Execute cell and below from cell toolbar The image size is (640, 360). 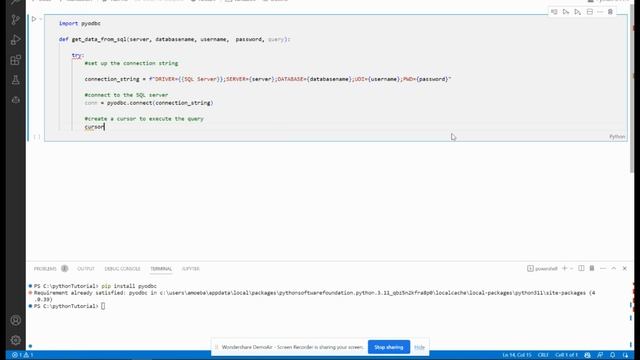tap(578, 12)
